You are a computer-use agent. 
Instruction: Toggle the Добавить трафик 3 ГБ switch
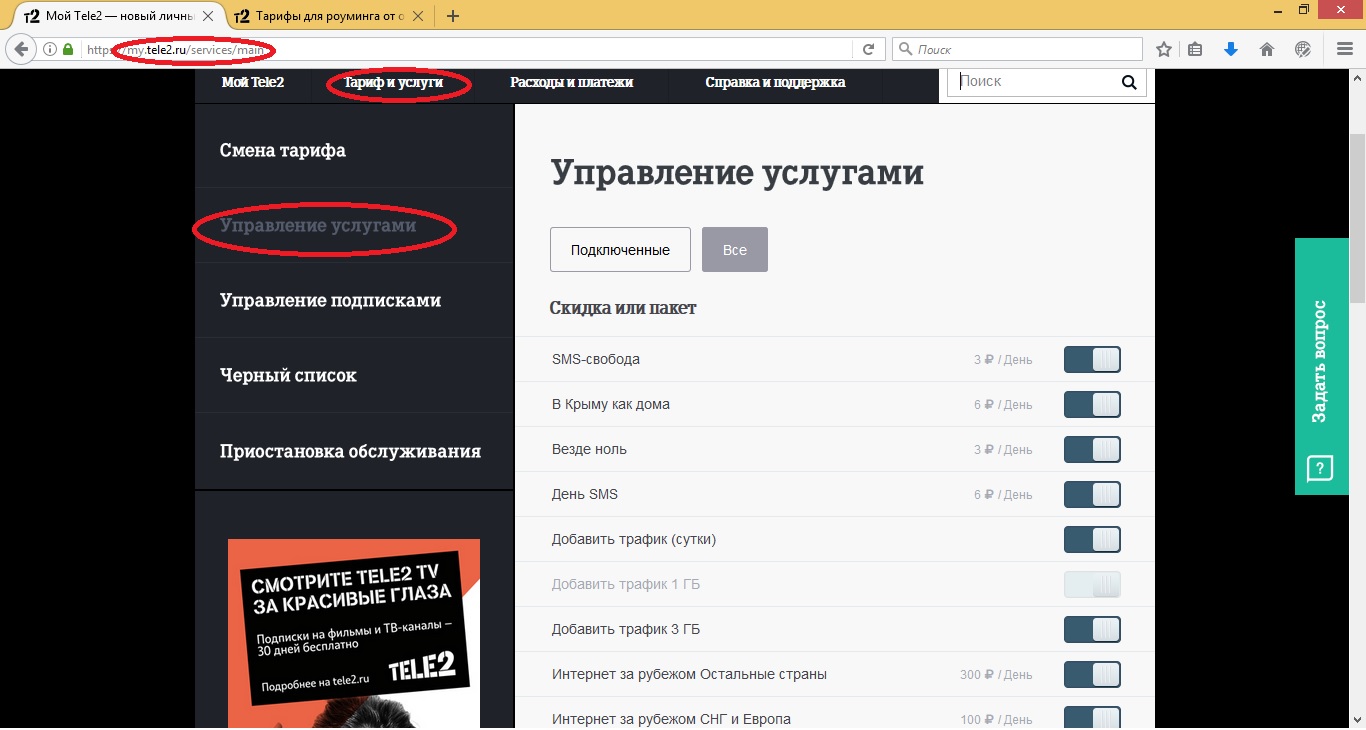click(1092, 630)
